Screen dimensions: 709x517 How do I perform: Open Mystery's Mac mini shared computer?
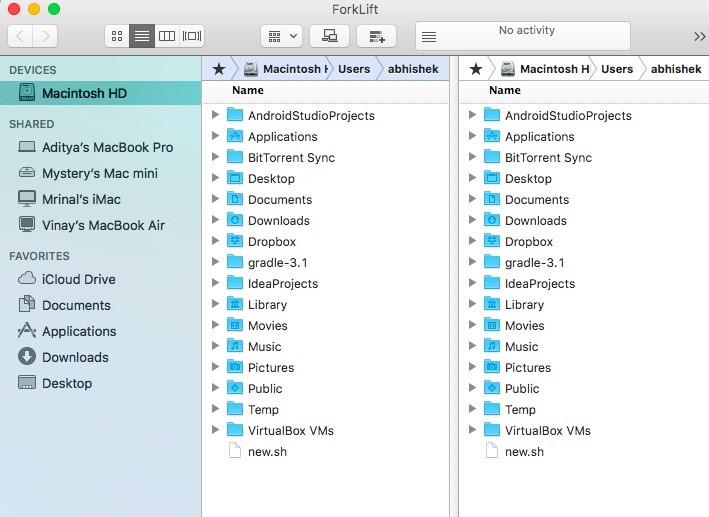[x=100, y=173]
